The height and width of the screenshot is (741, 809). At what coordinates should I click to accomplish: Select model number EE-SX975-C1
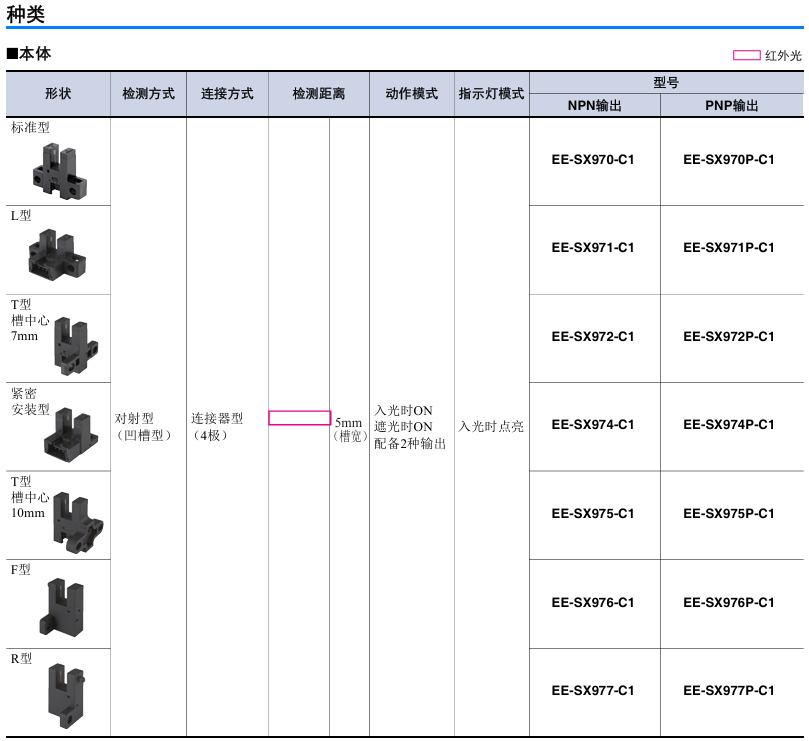[x=593, y=513]
